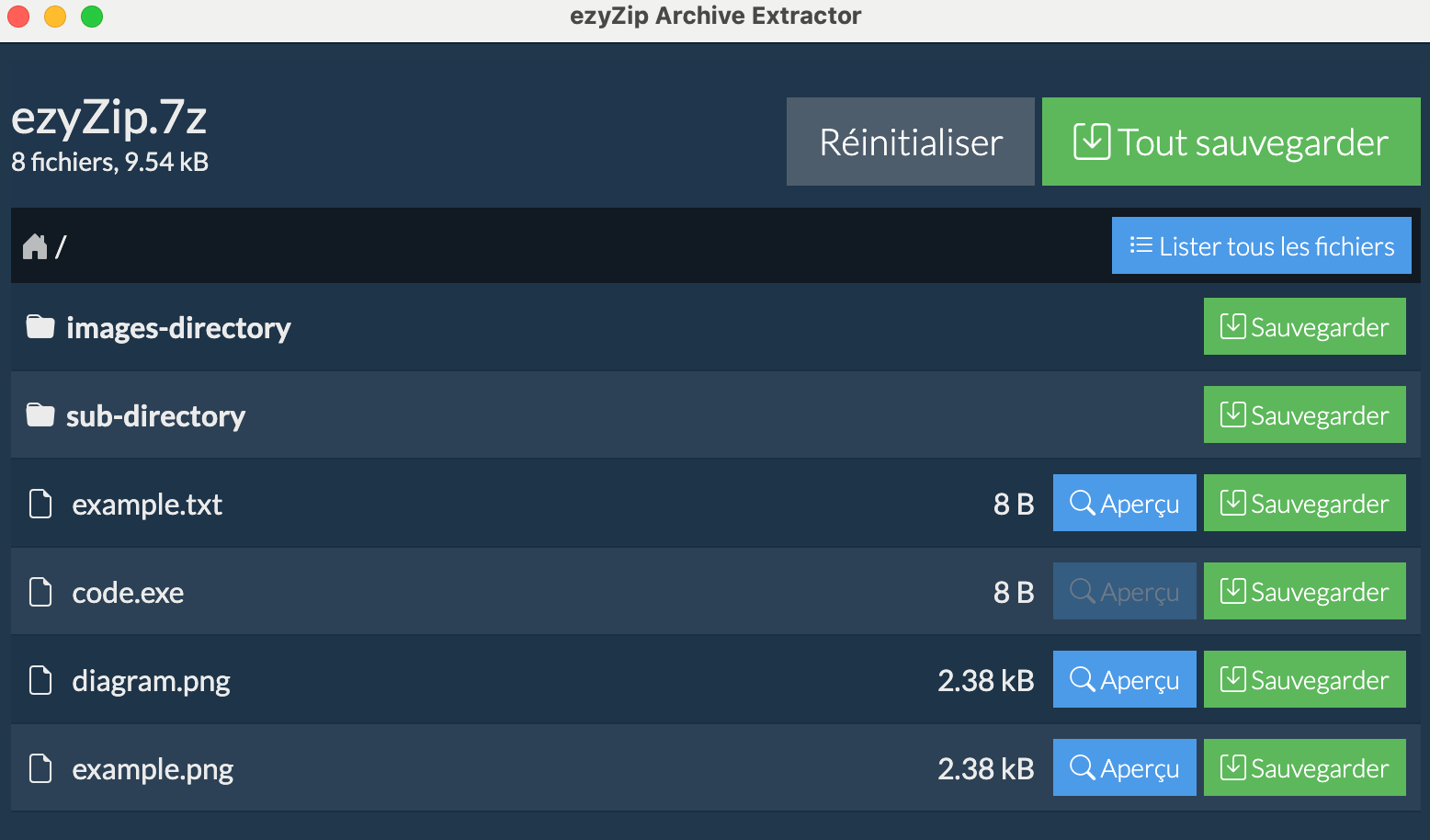1430x840 pixels.
Task: Open the images-directory folder name
Action: tap(178, 328)
